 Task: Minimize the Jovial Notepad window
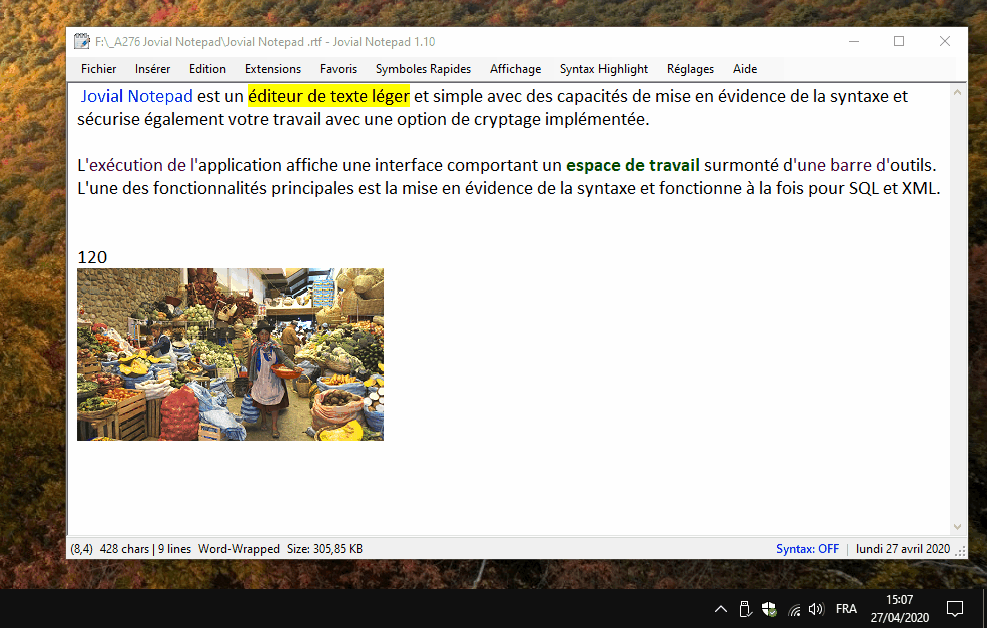point(854,42)
